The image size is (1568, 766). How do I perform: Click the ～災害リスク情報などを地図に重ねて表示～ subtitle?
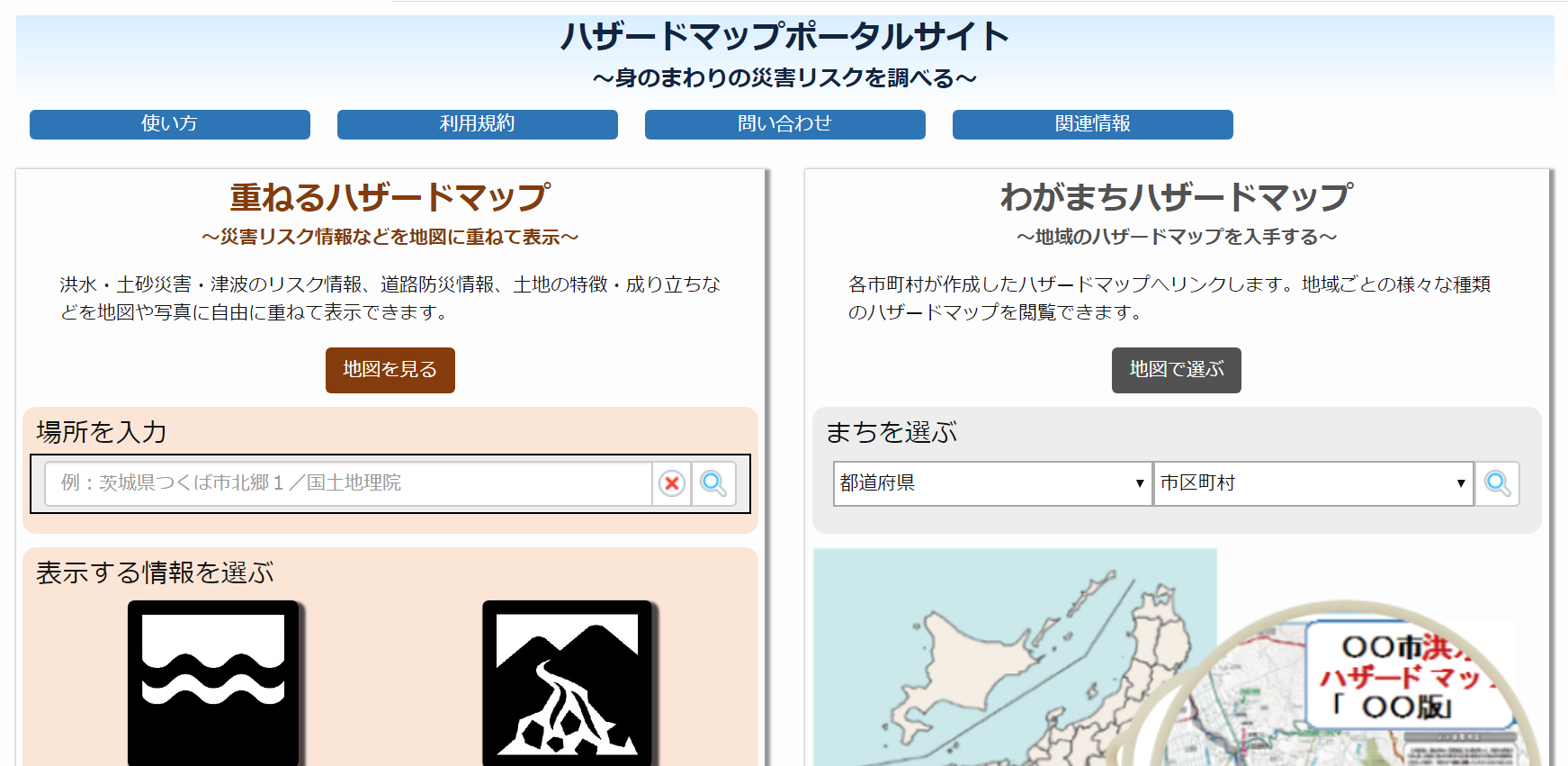[x=390, y=237]
